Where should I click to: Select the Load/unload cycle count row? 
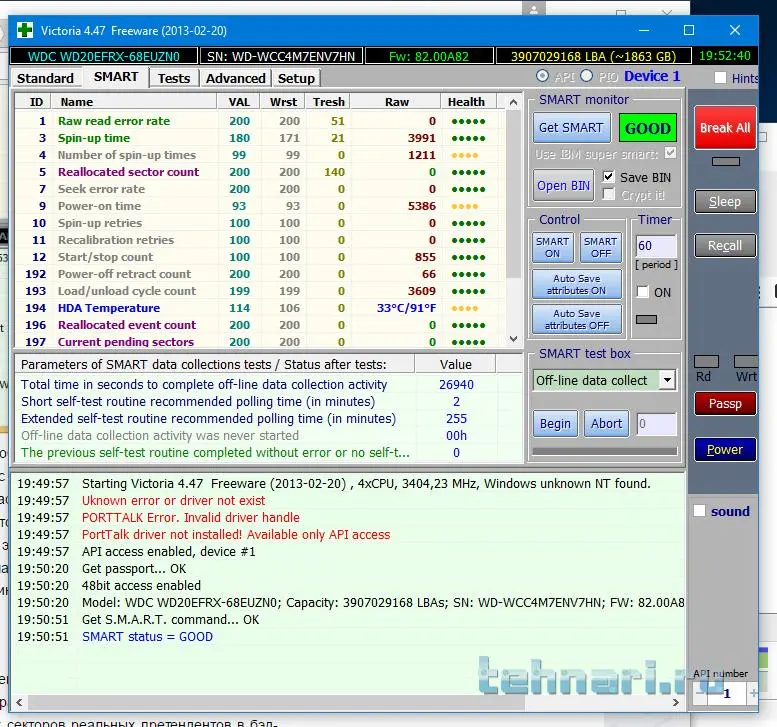(x=260, y=291)
